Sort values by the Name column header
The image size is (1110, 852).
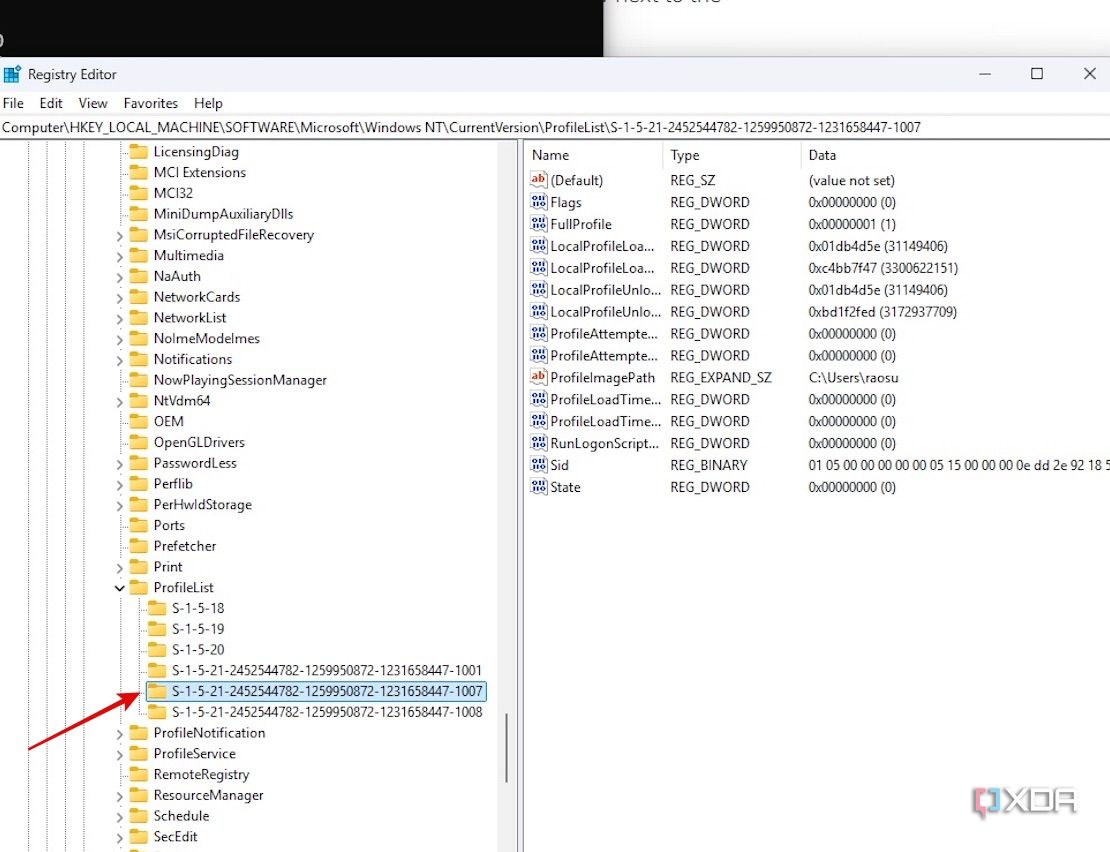(x=592, y=155)
